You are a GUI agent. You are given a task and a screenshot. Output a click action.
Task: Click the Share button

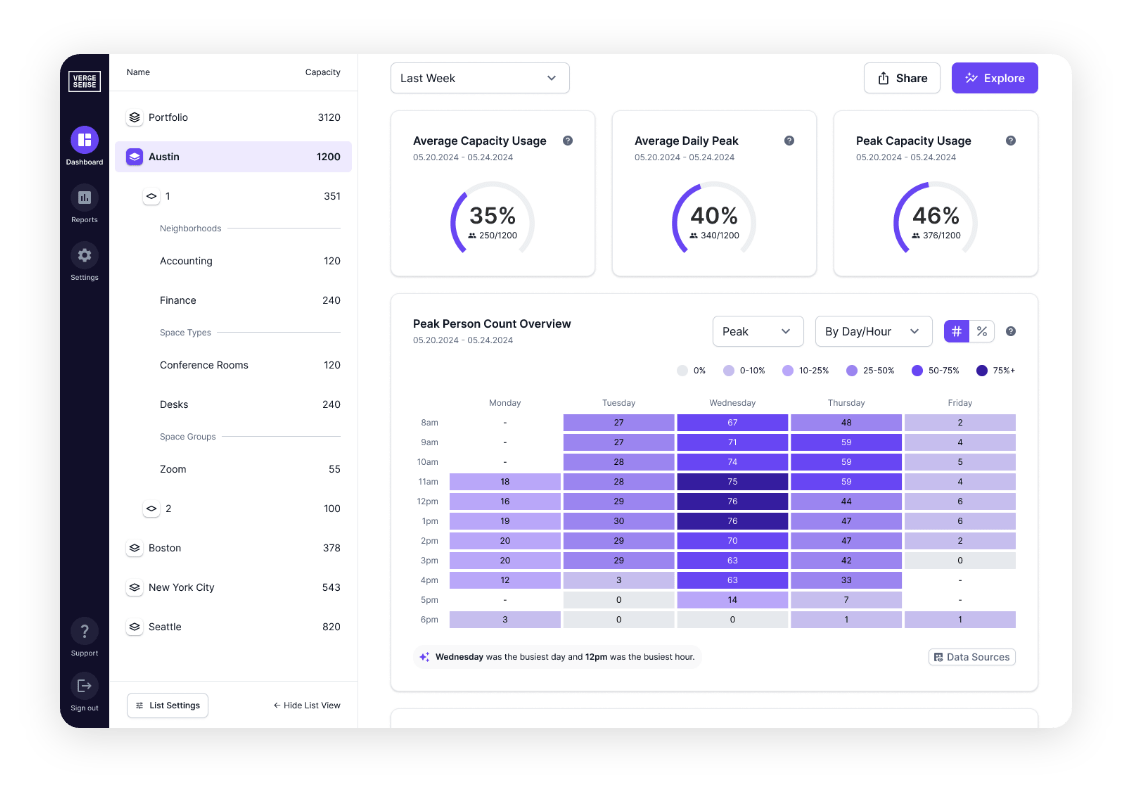[x=901, y=77]
